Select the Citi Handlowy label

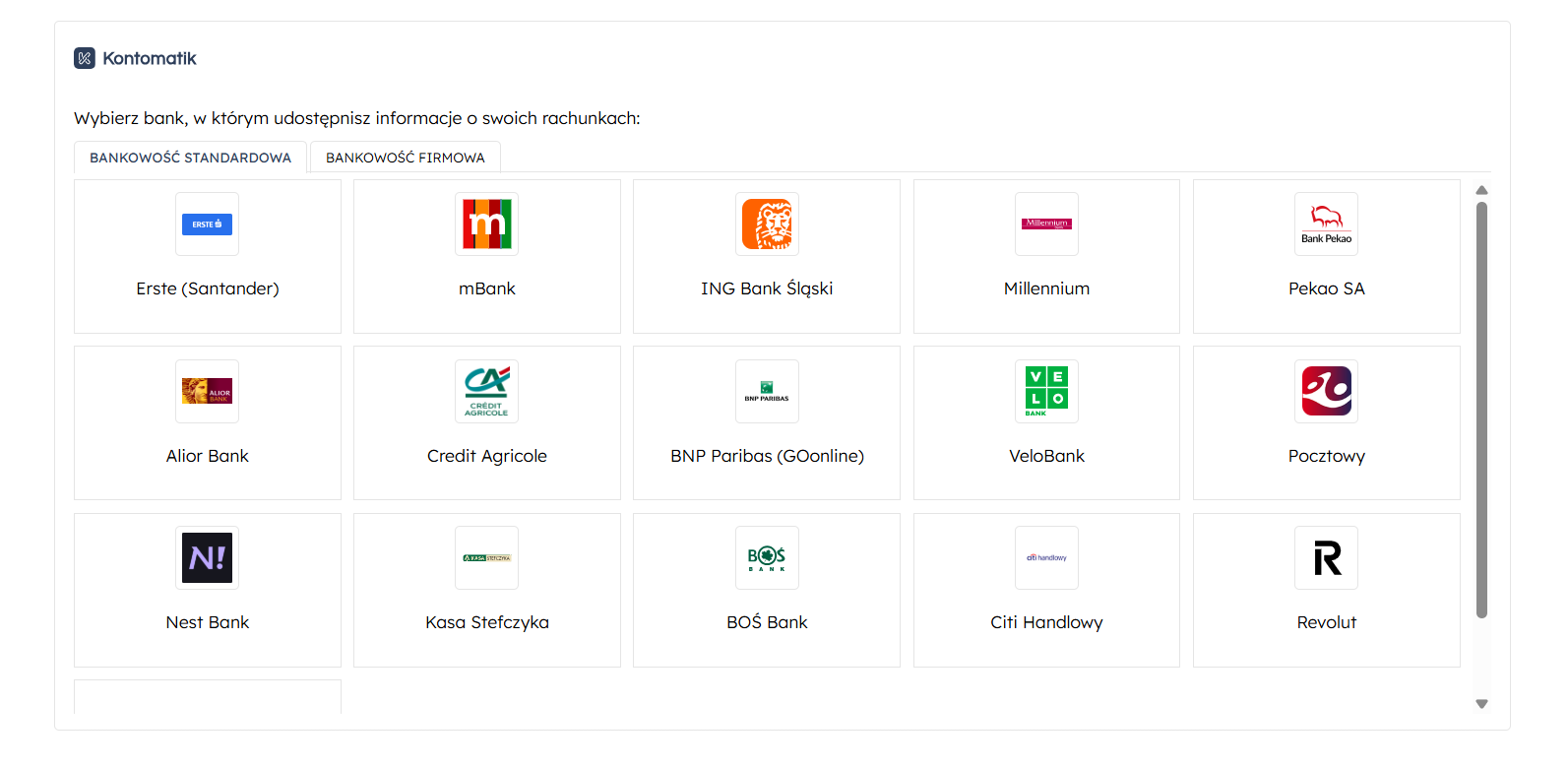tap(1046, 622)
